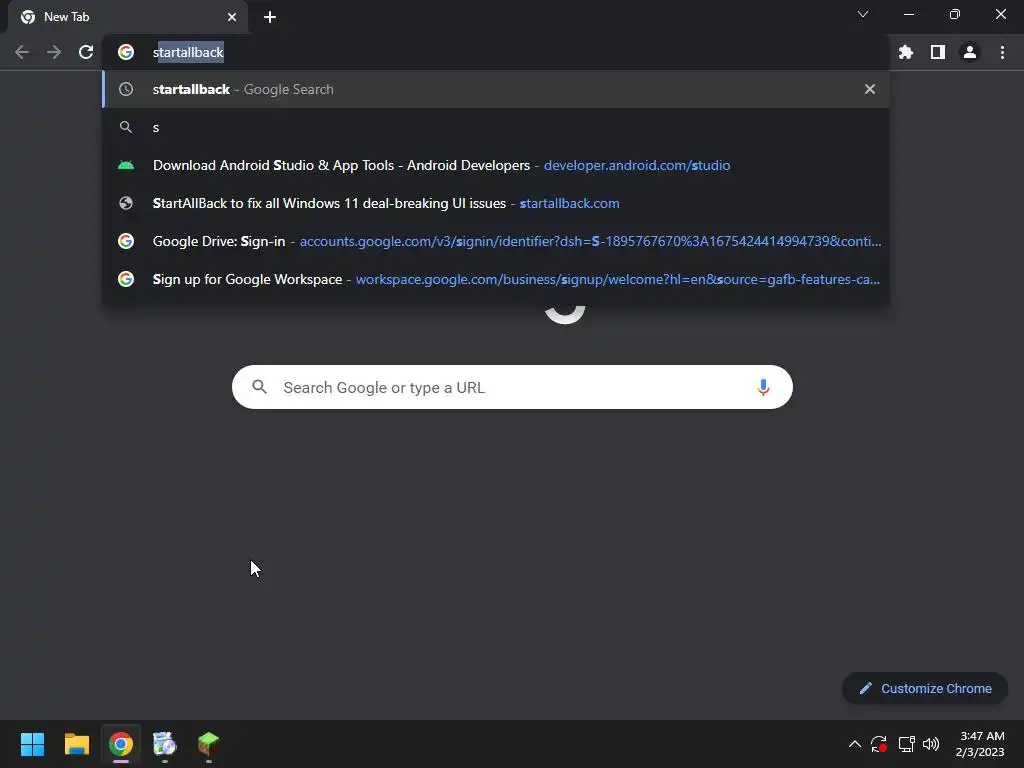Open the clock showing 3:47 AM
This screenshot has width=1024, height=768.
tap(980, 744)
